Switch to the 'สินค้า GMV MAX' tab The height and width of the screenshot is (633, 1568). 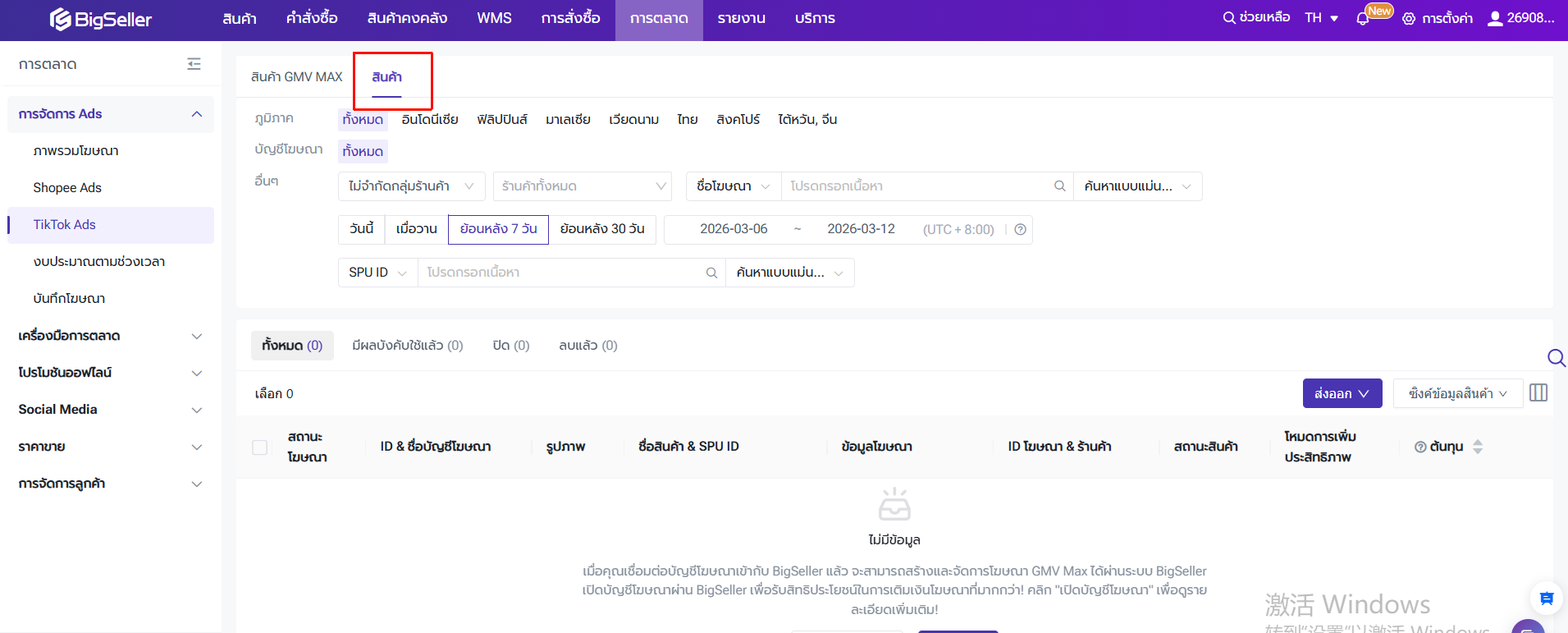pyautogui.click(x=296, y=77)
